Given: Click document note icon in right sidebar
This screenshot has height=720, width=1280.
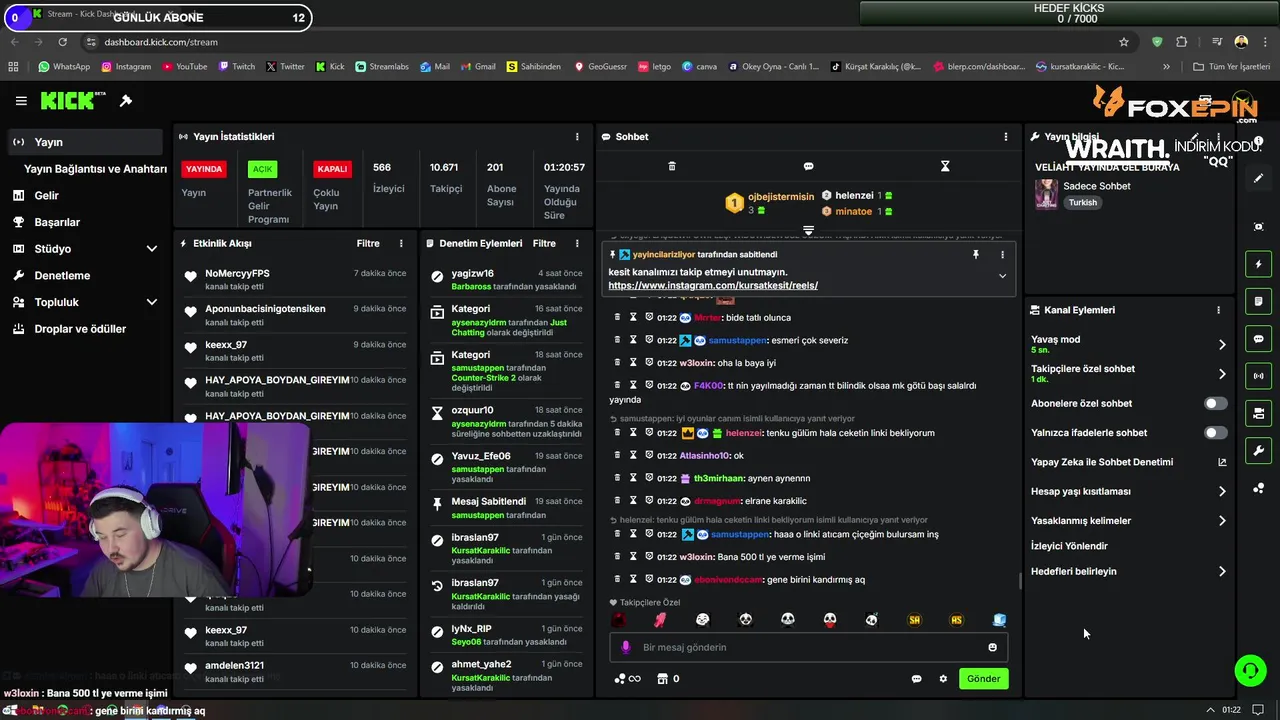Looking at the screenshot, I should pyautogui.click(x=1259, y=301).
